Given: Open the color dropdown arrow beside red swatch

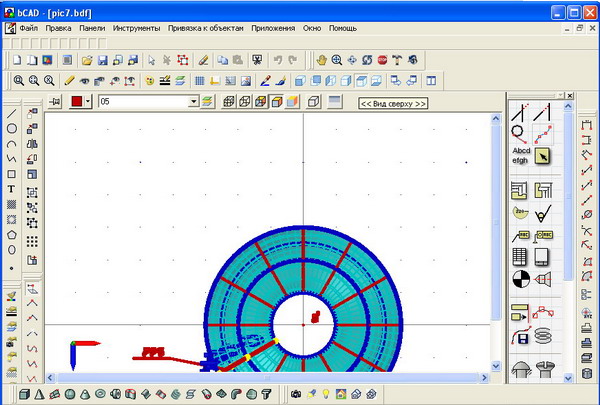Looking at the screenshot, I should tap(89, 102).
